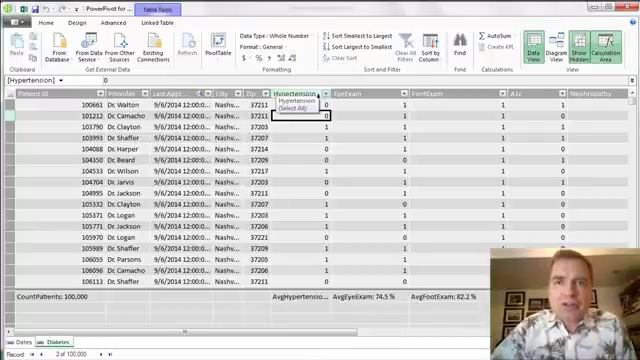The height and width of the screenshot is (360, 640).
Task: Open the Provider column filter dropdown
Action: pos(145,94)
